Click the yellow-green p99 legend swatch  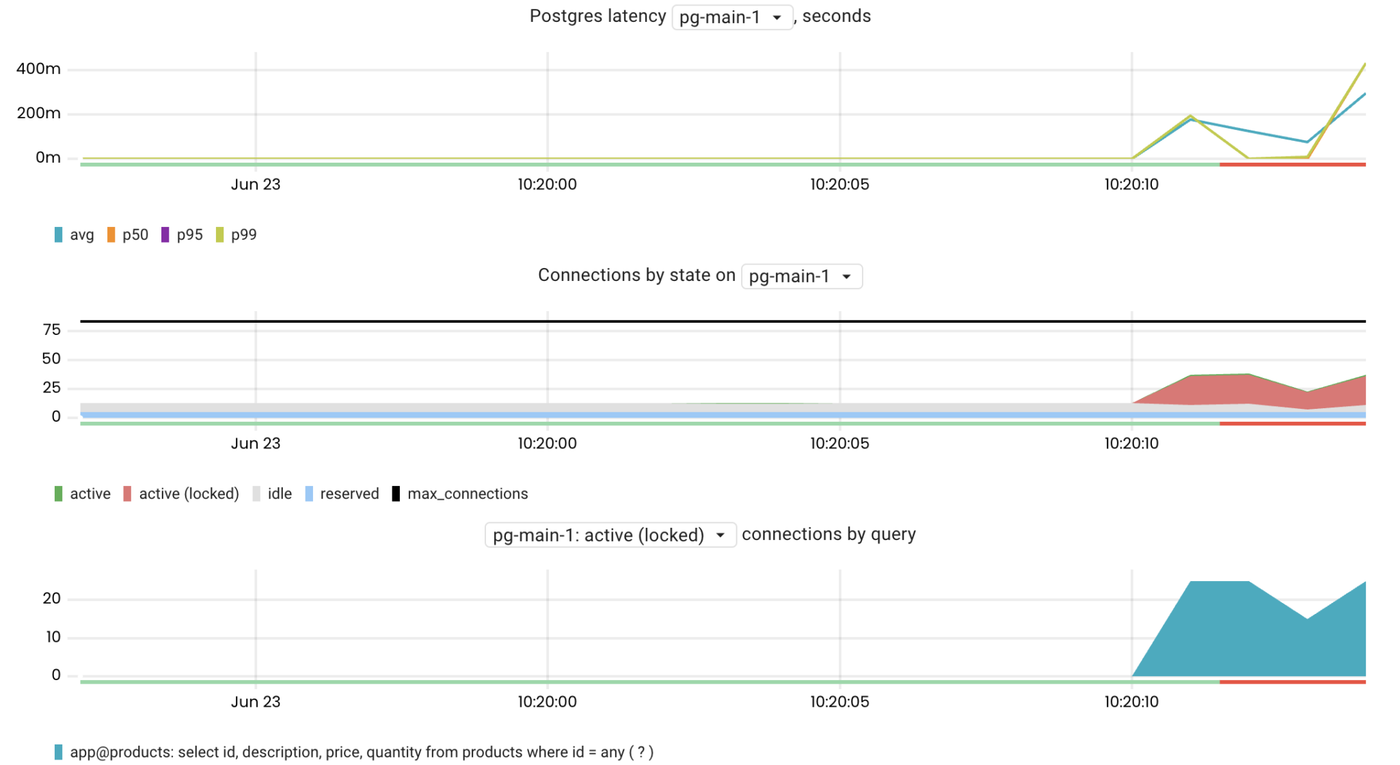click(220, 235)
